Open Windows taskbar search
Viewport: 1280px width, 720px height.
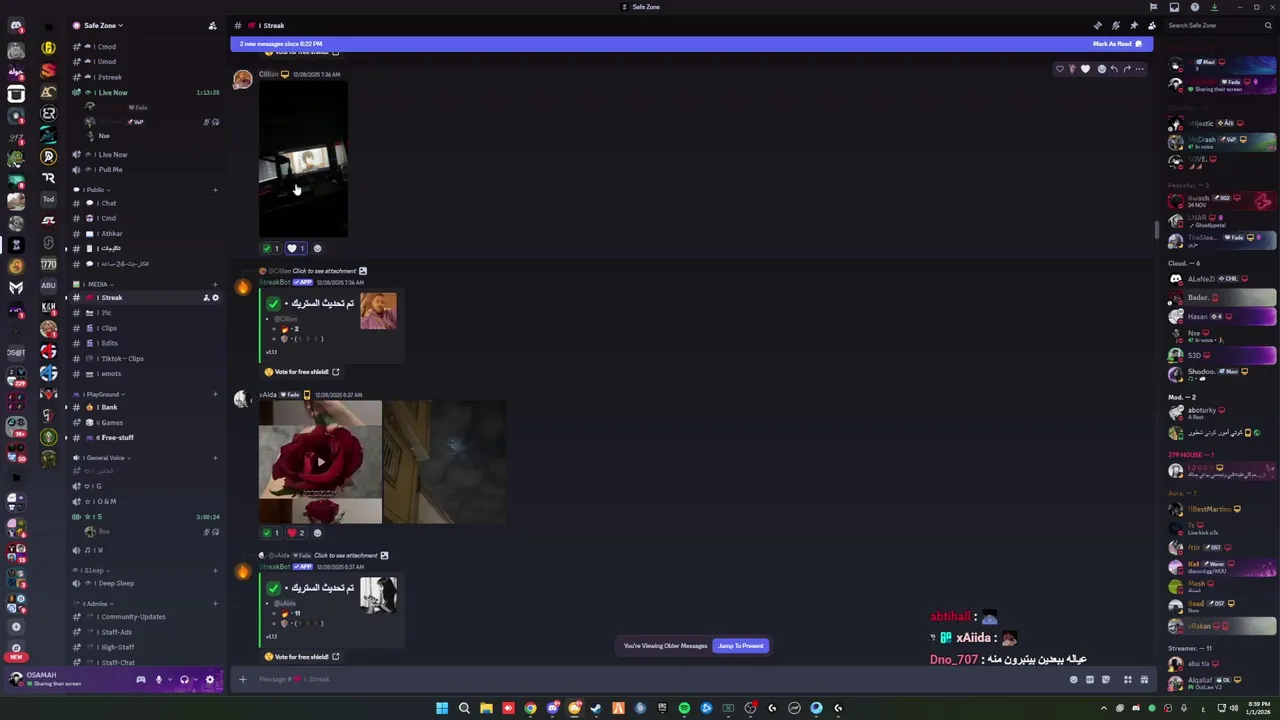coord(464,708)
